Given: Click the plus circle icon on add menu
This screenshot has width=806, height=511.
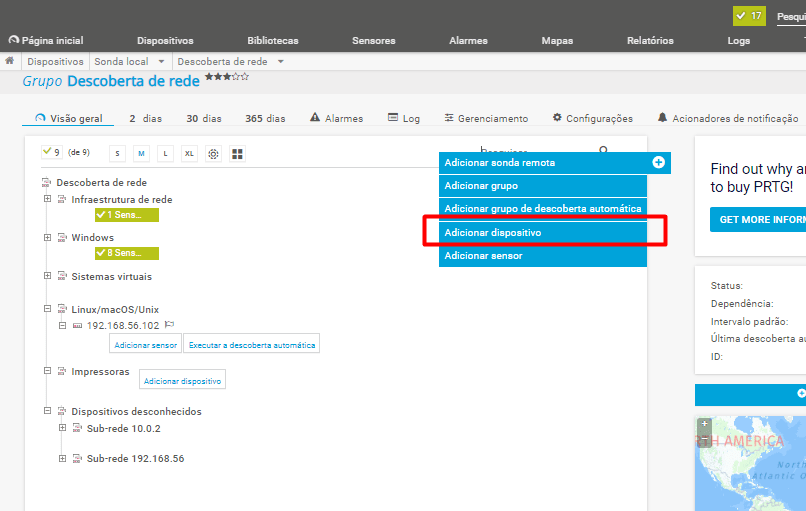Looking at the screenshot, I should tap(658, 162).
